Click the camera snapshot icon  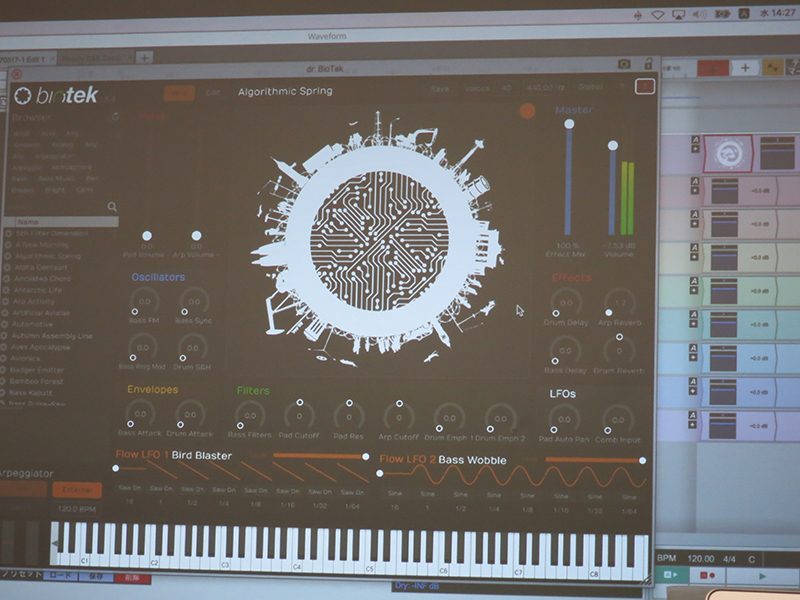click(x=624, y=64)
